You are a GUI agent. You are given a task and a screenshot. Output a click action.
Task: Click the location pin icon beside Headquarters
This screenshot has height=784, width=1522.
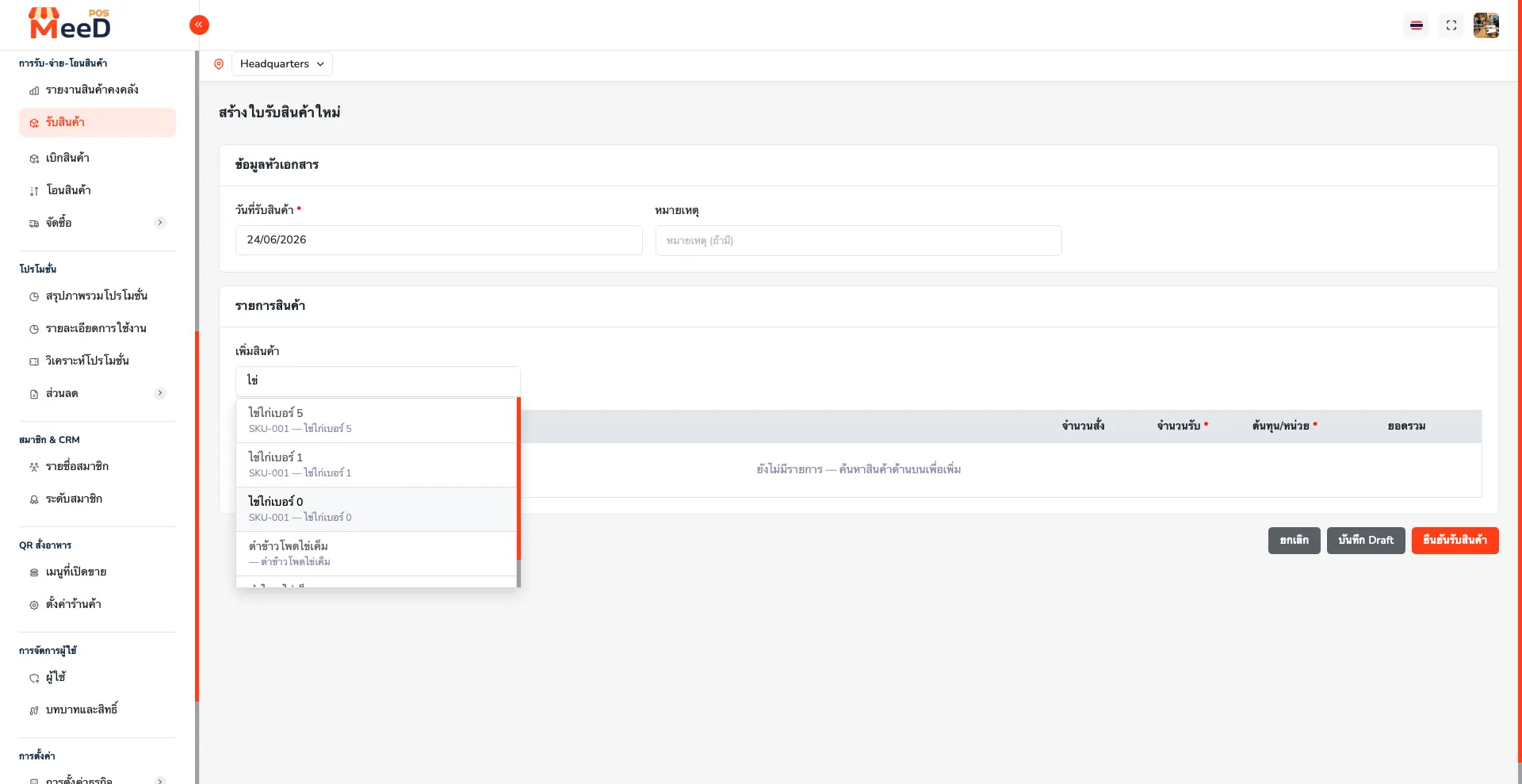click(219, 64)
